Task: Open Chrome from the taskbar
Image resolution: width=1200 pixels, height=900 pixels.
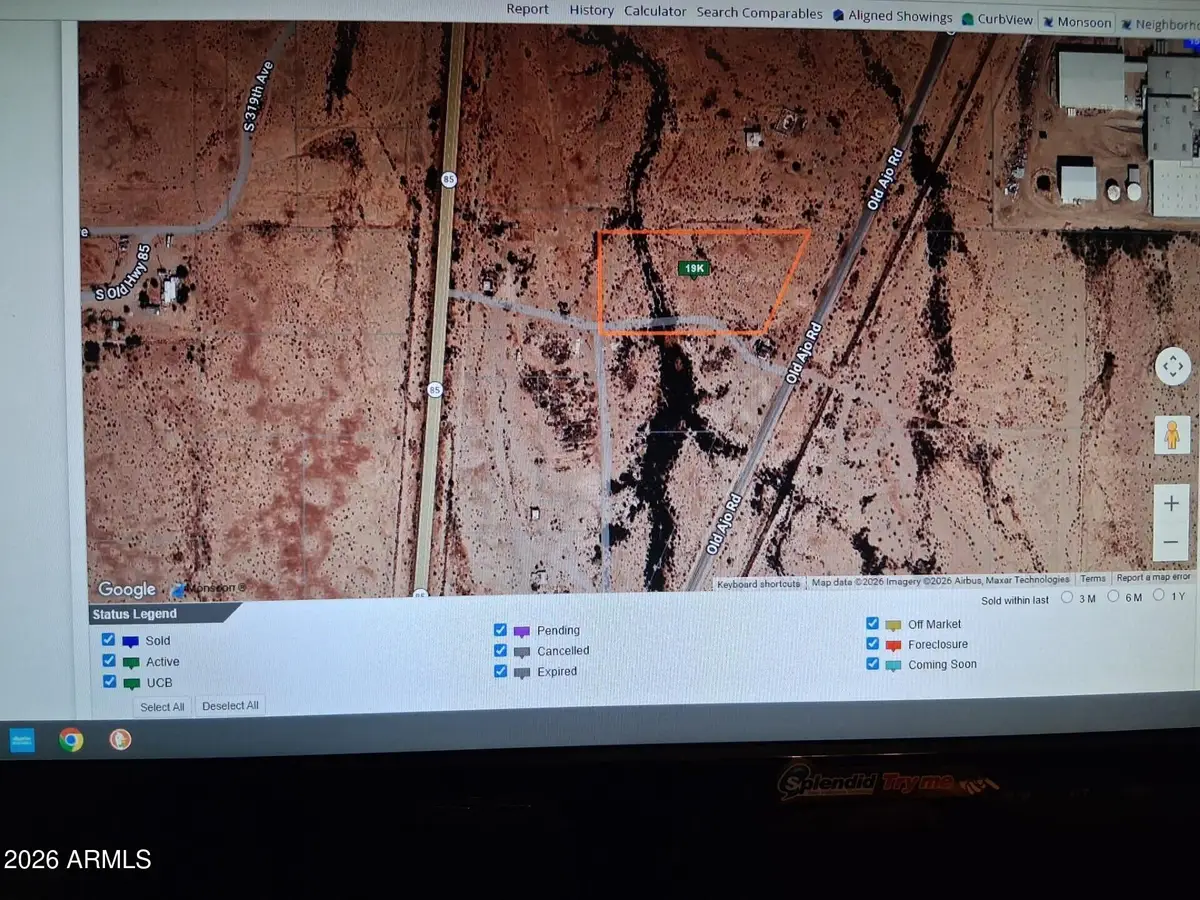Action: click(70, 740)
